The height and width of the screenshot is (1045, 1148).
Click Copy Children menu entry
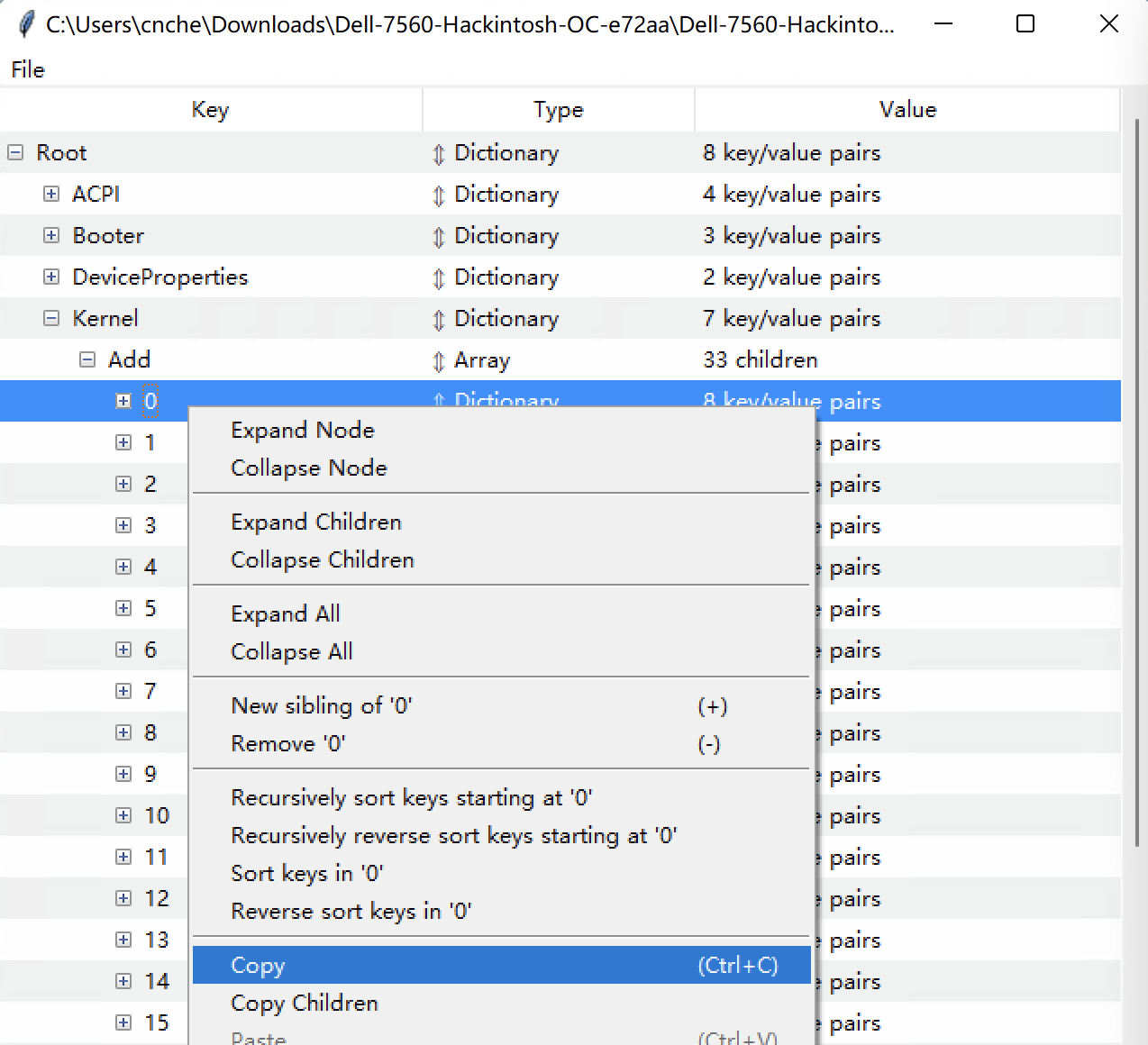point(501,1003)
